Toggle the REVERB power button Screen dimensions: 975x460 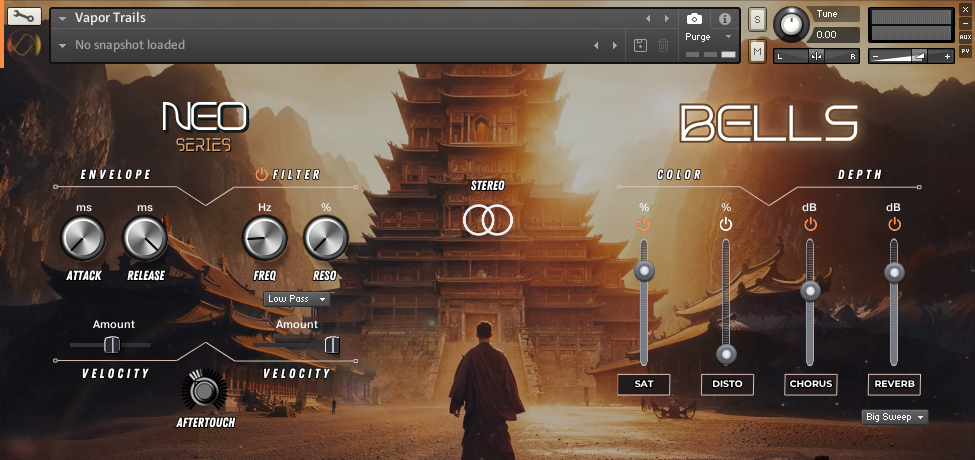click(894, 224)
